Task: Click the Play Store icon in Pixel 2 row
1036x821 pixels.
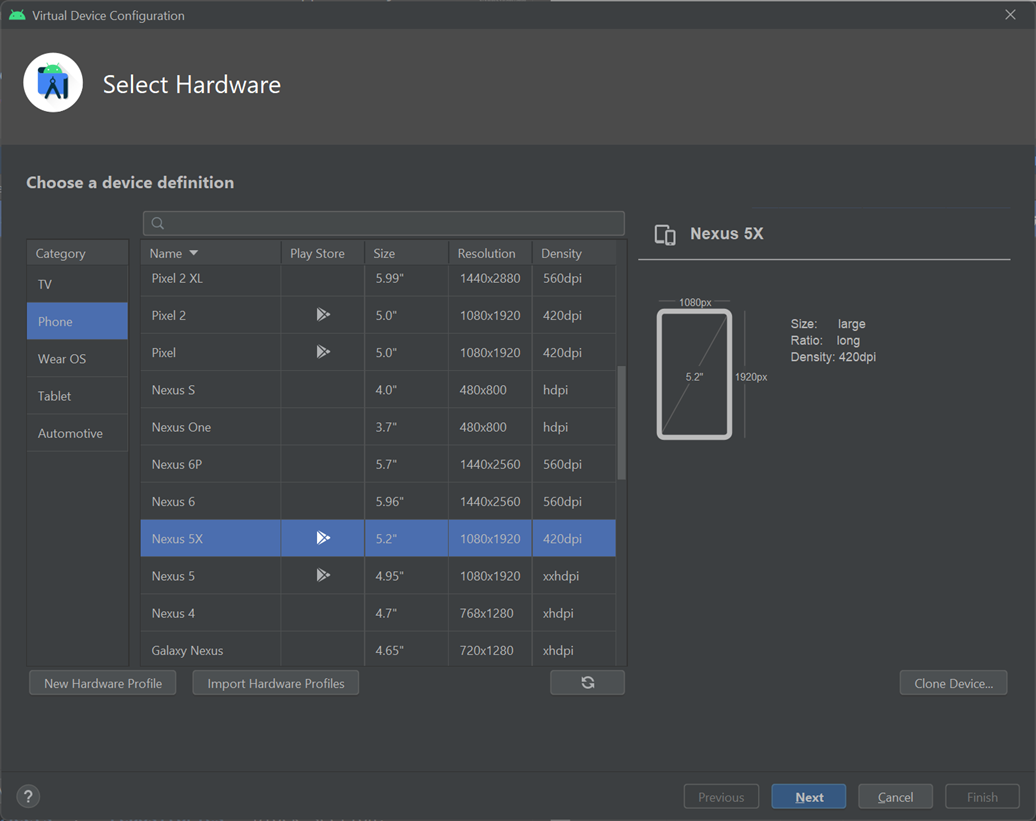Action: pyautogui.click(x=322, y=315)
